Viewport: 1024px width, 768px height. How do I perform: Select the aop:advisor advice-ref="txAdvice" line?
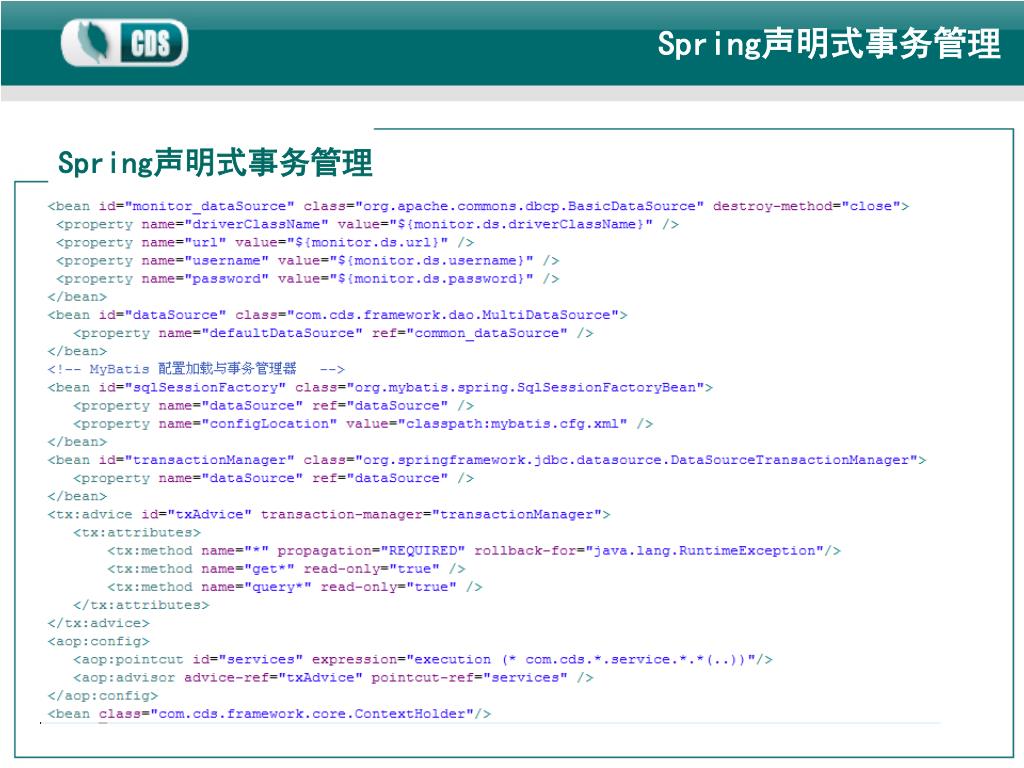333,678
